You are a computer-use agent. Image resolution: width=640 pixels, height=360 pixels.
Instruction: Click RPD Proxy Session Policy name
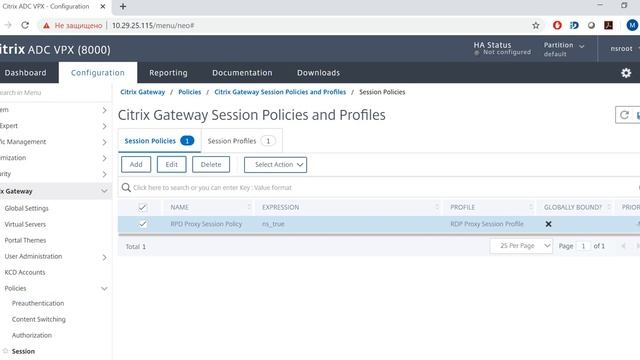click(206, 224)
